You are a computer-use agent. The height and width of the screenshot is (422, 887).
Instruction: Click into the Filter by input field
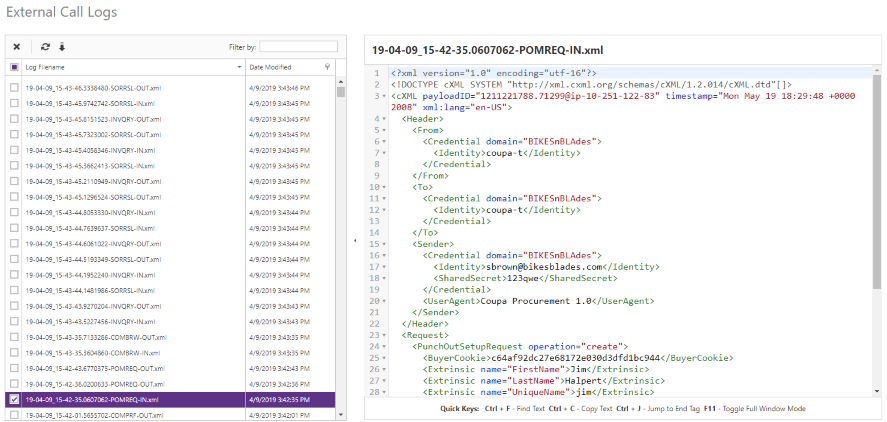[298, 46]
